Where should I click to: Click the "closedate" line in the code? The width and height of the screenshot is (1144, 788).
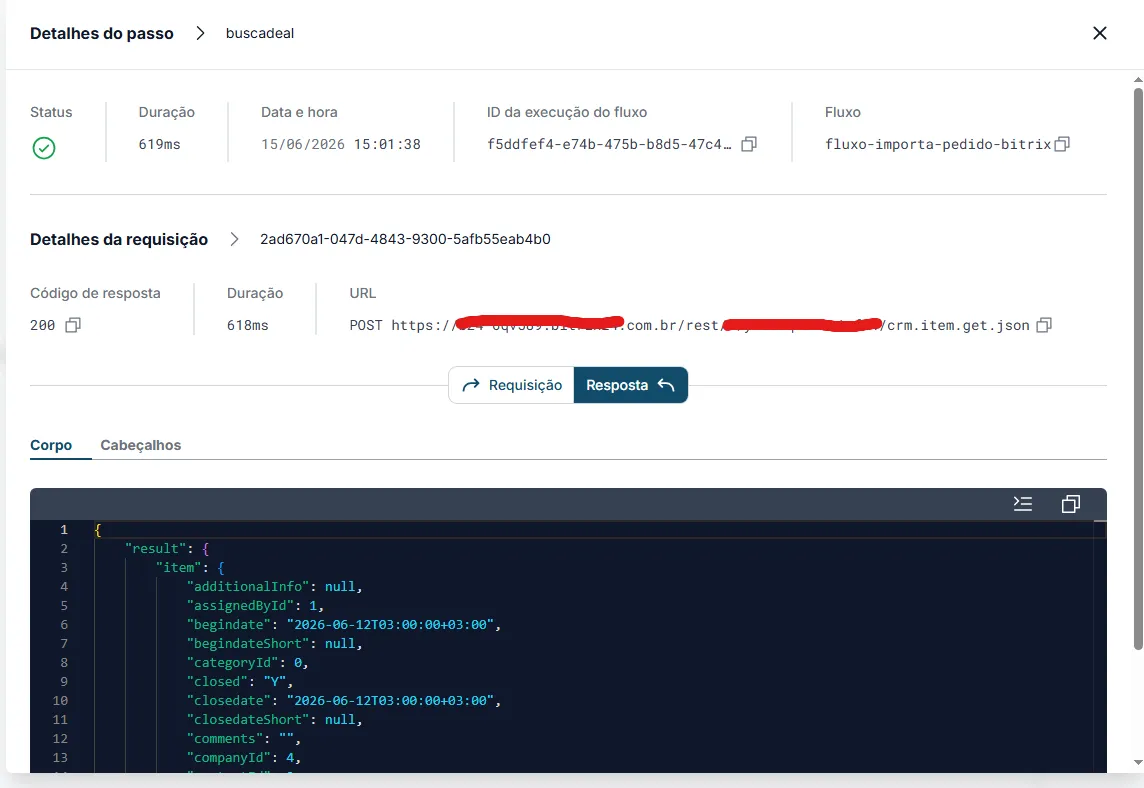tap(344, 700)
